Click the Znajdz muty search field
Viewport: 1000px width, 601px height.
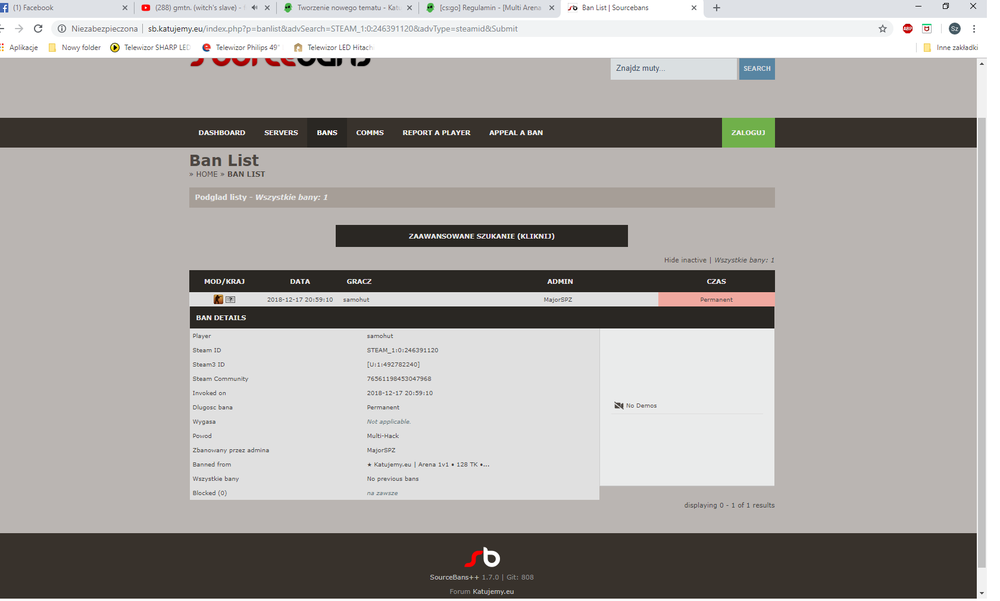(x=673, y=68)
